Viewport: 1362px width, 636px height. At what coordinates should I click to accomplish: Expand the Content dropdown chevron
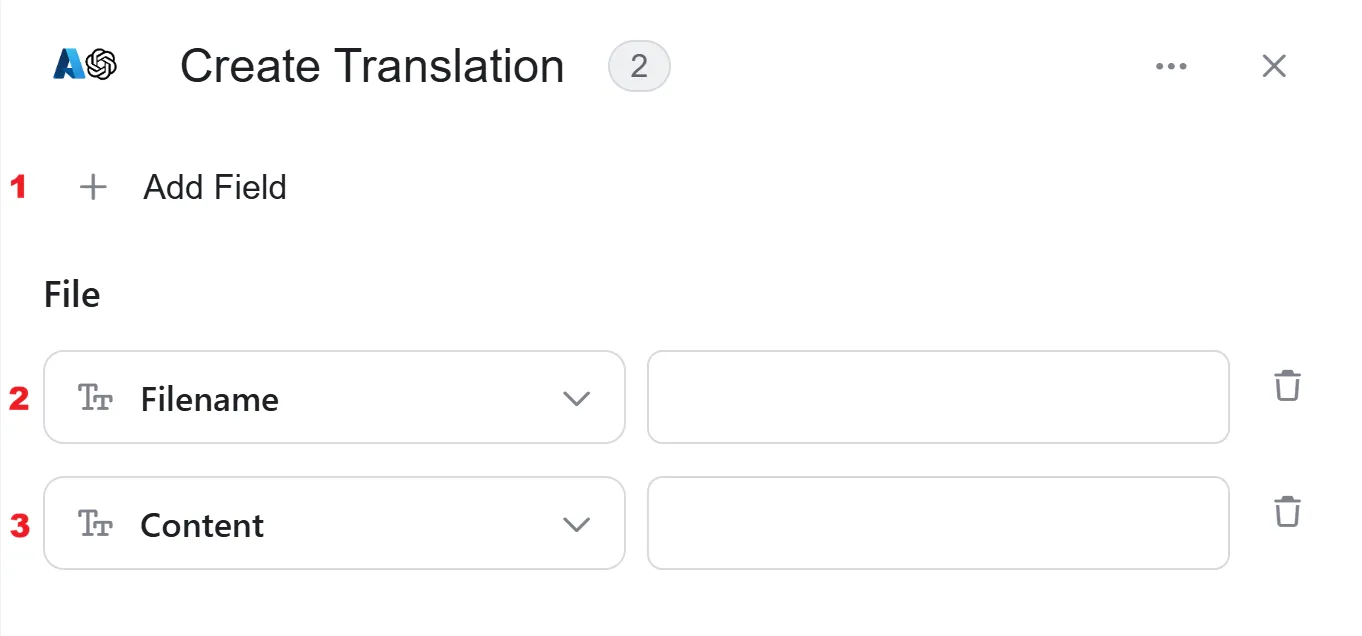point(576,525)
